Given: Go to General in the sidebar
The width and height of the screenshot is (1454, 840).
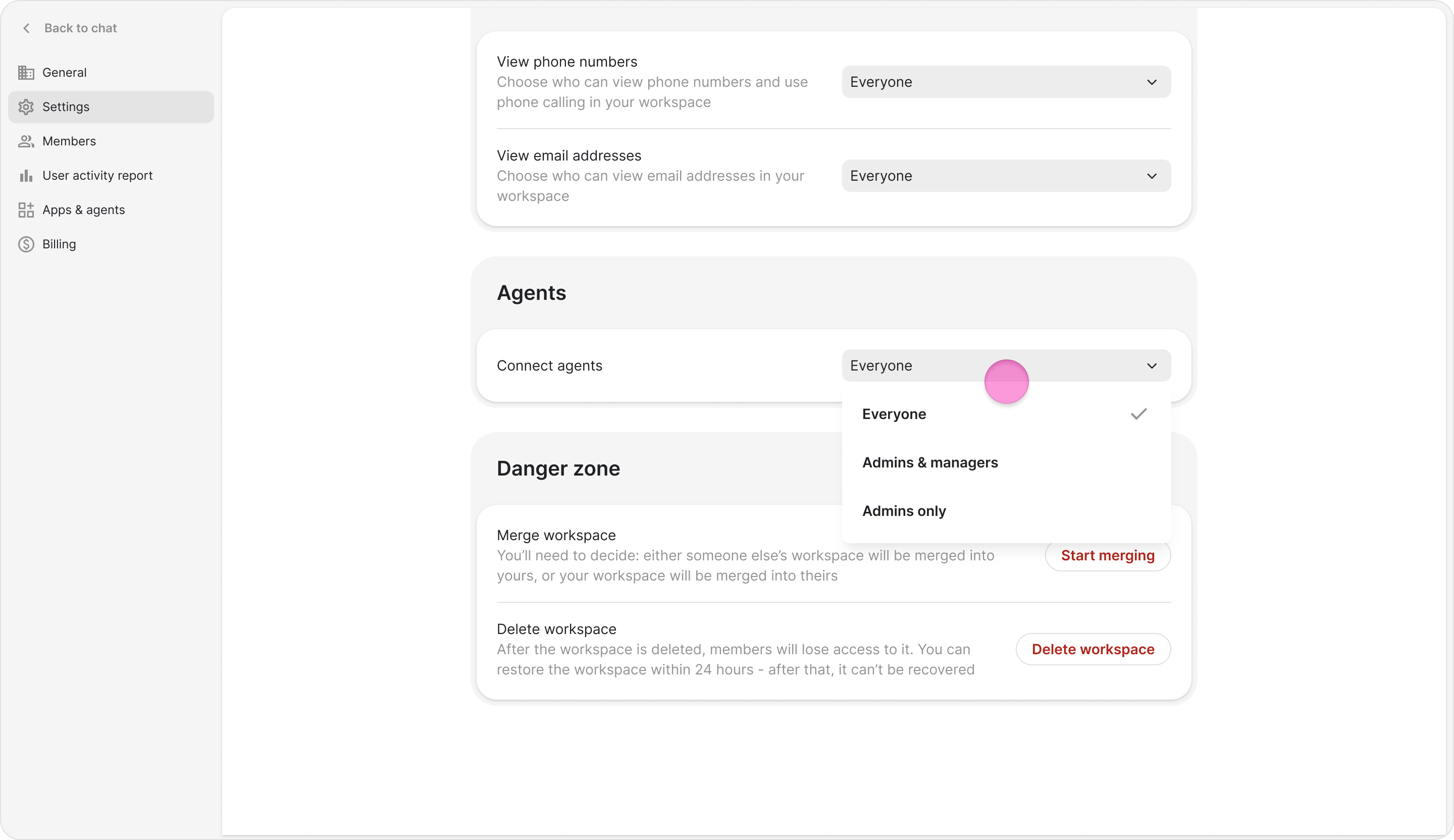Looking at the screenshot, I should (x=111, y=73).
